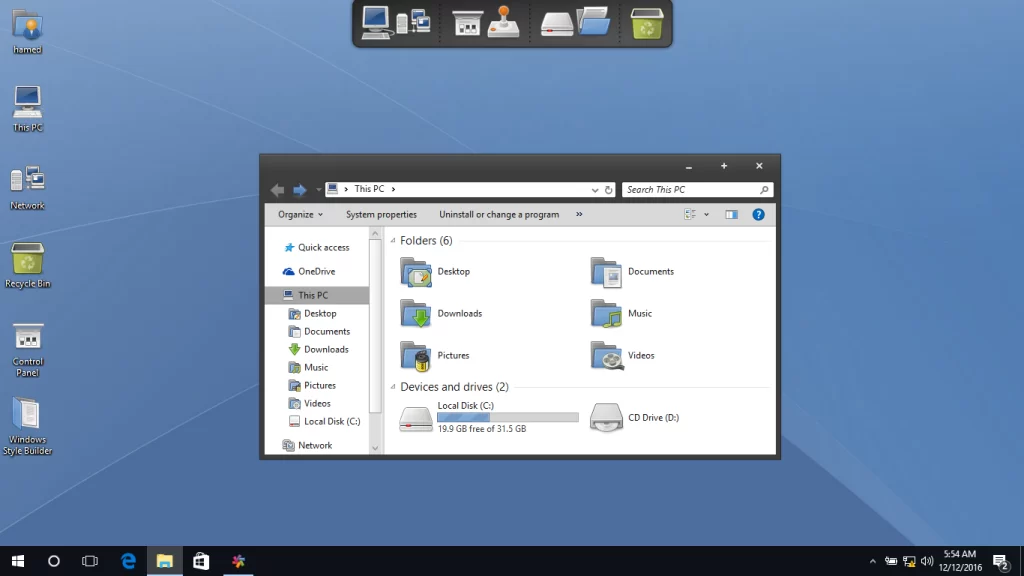Viewport: 1024px width, 576px height.
Task: Click the blue forward arrow in Explorer
Action: coord(299,190)
